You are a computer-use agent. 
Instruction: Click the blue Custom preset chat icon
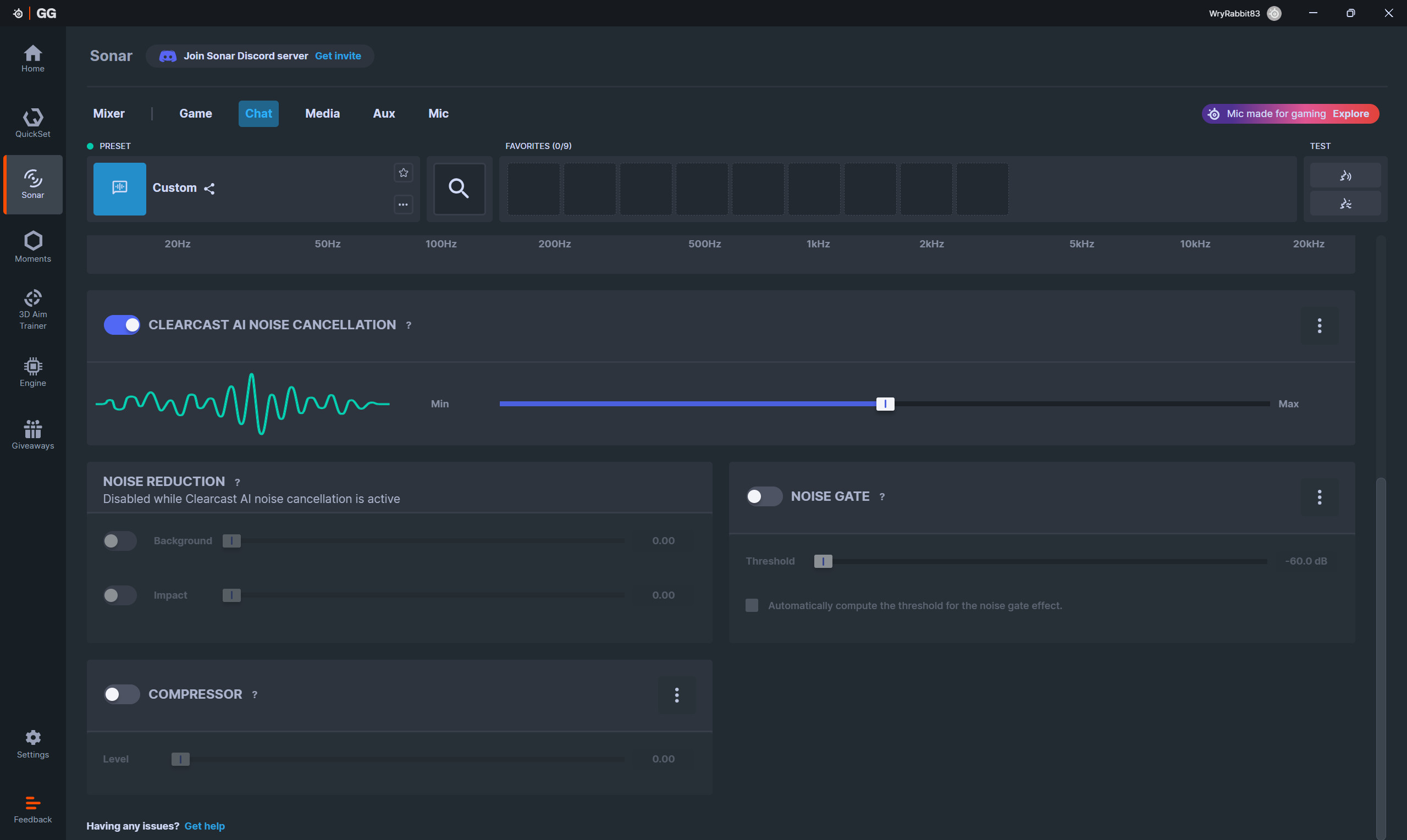(119, 189)
